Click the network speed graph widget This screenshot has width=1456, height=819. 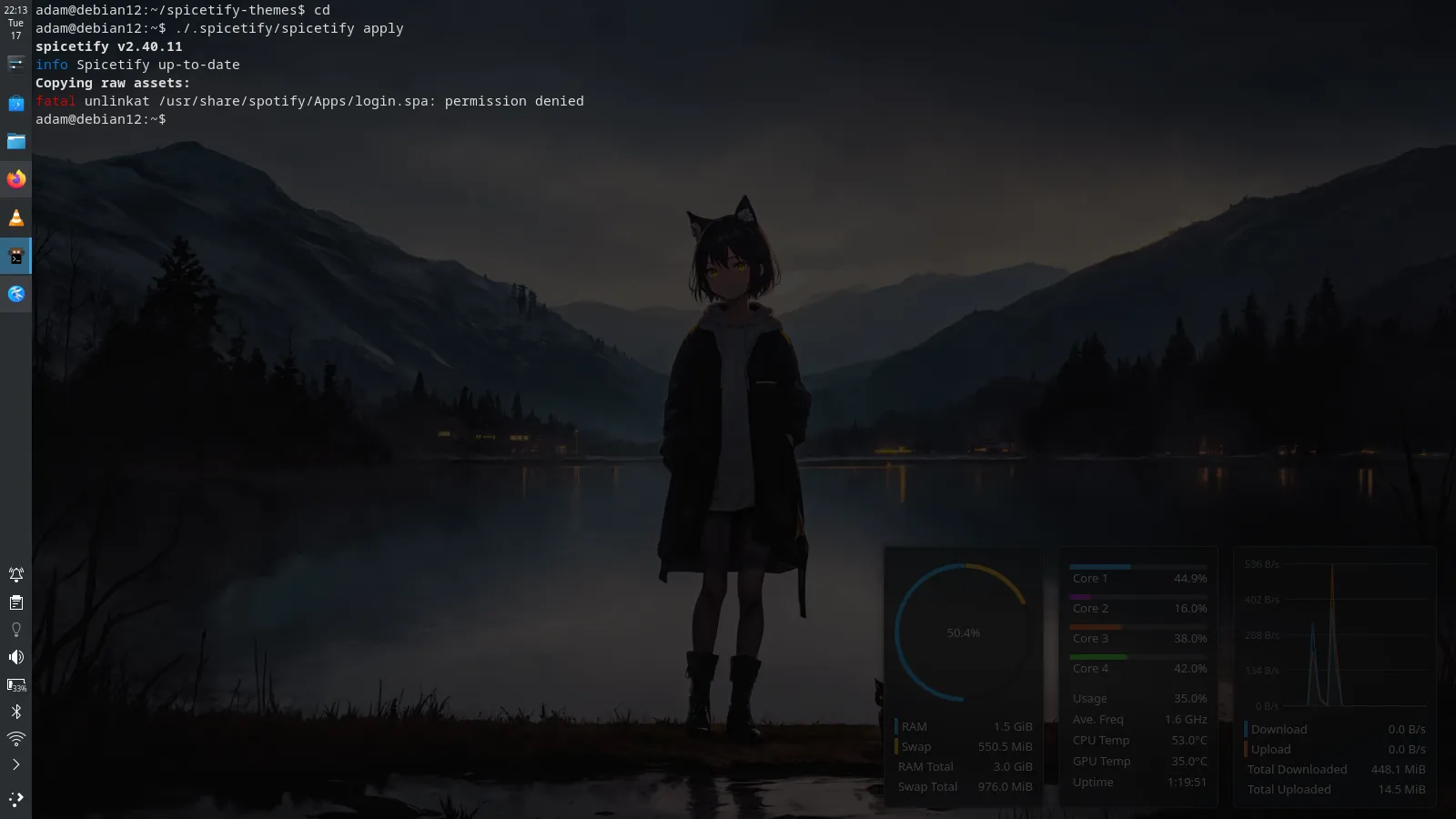1333,634
